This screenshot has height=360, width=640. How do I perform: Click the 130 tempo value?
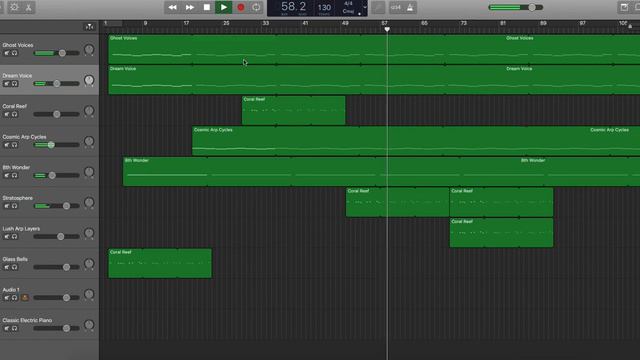(324, 7)
